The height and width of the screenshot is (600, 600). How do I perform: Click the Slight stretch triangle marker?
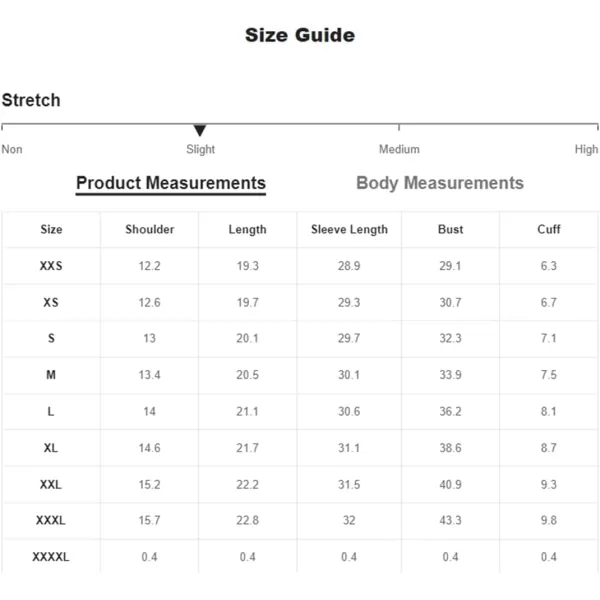pyautogui.click(x=200, y=130)
